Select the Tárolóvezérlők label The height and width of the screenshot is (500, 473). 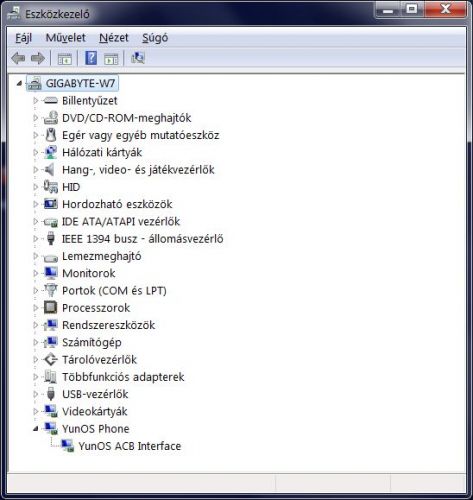tap(99, 360)
